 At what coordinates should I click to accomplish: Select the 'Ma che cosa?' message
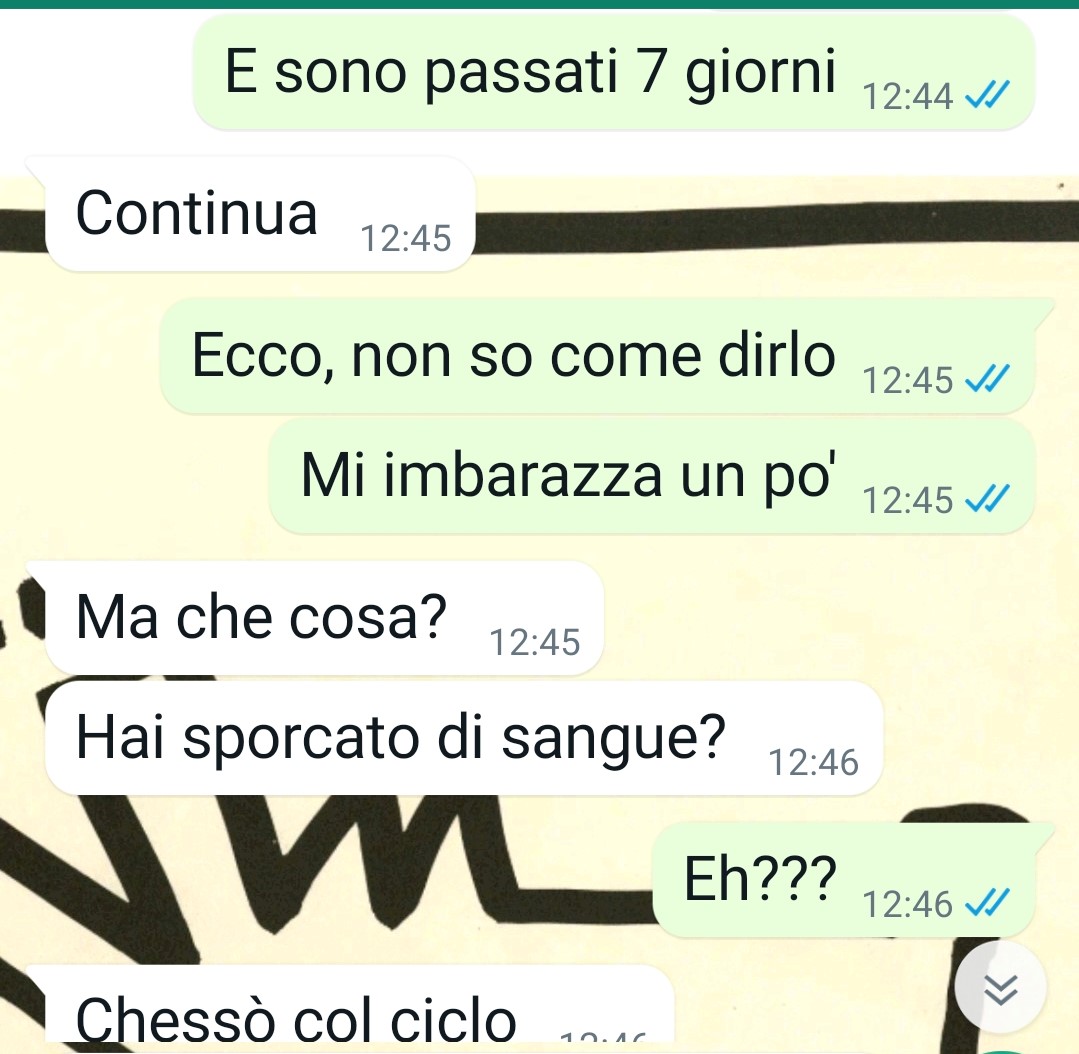(324, 618)
